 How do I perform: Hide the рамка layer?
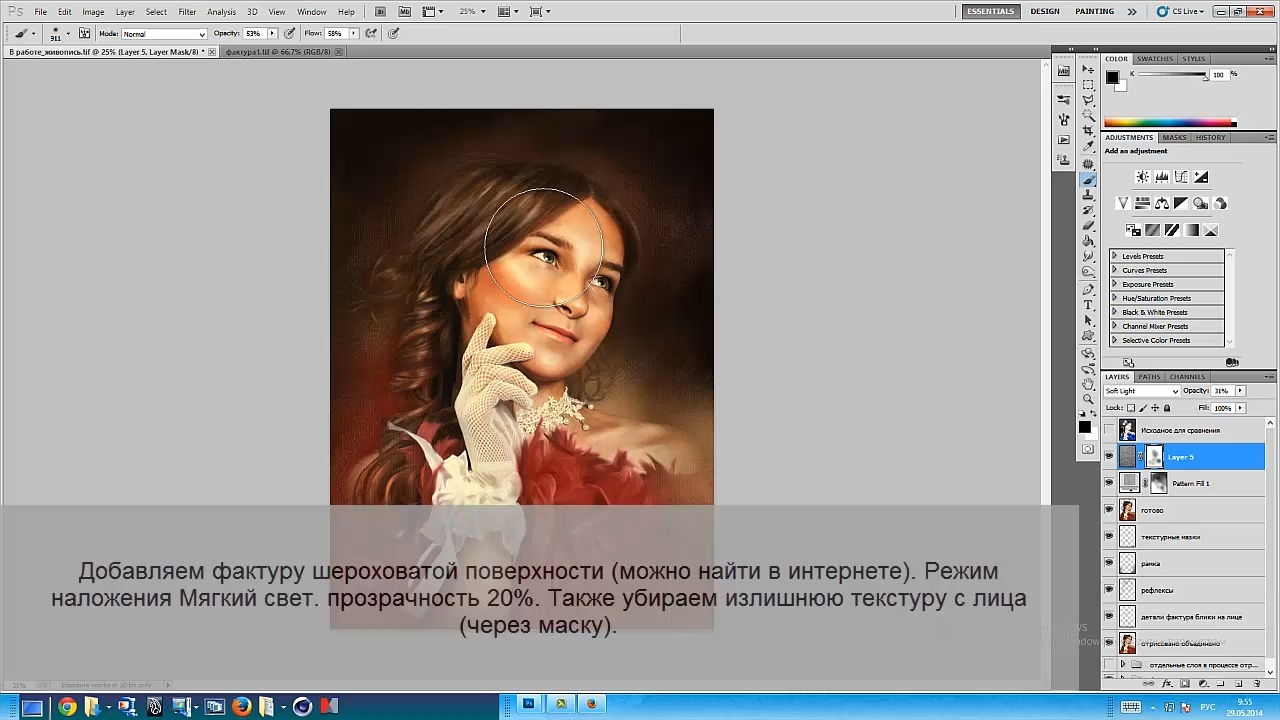click(x=1108, y=564)
